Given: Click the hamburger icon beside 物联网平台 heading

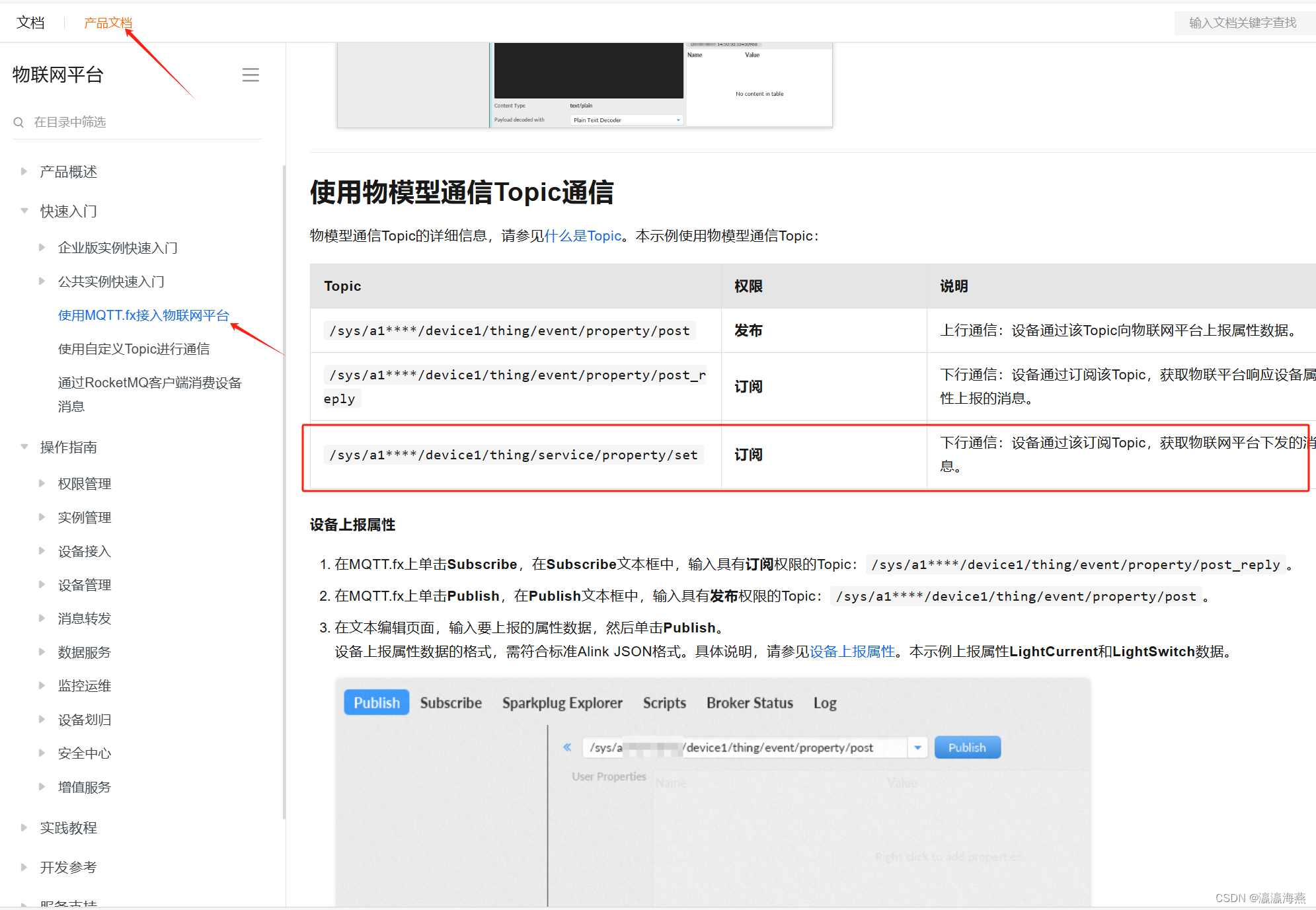Looking at the screenshot, I should click(251, 75).
